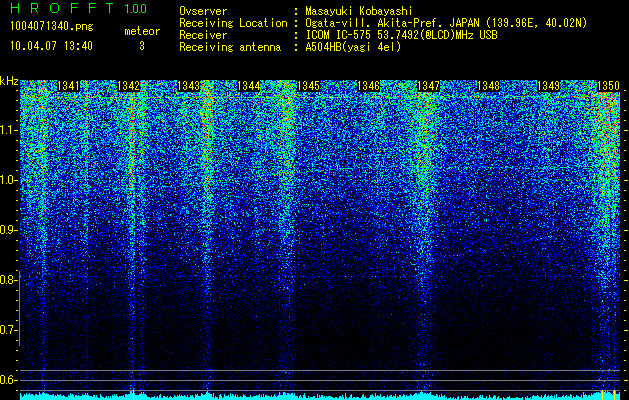Viewport: 629px width, 400px height.
Task: Click the 1348 time marker label
Action: (x=489, y=86)
